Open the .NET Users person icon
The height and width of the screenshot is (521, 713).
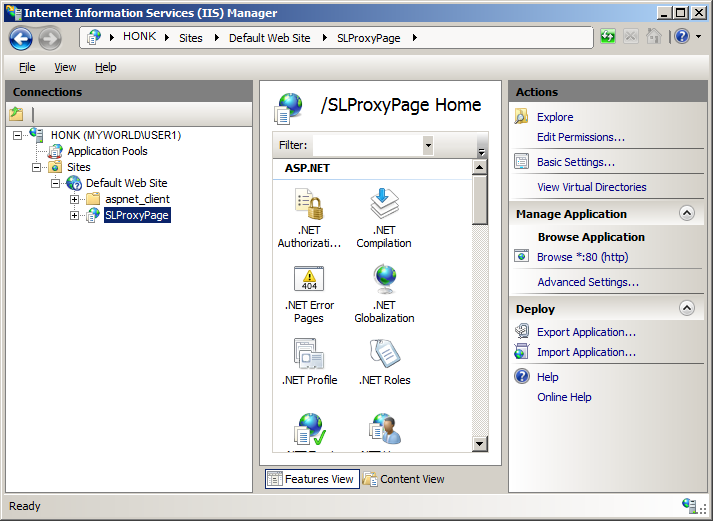[385, 429]
